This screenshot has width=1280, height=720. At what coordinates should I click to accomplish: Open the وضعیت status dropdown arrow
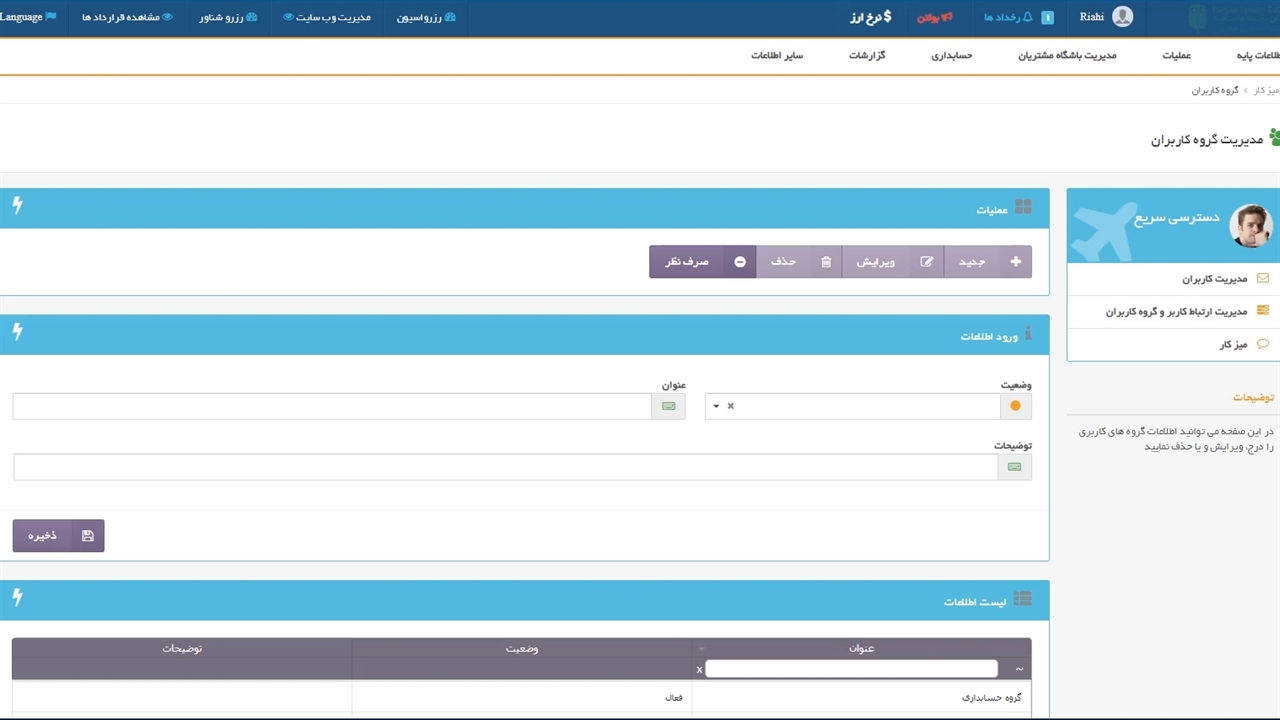point(716,406)
